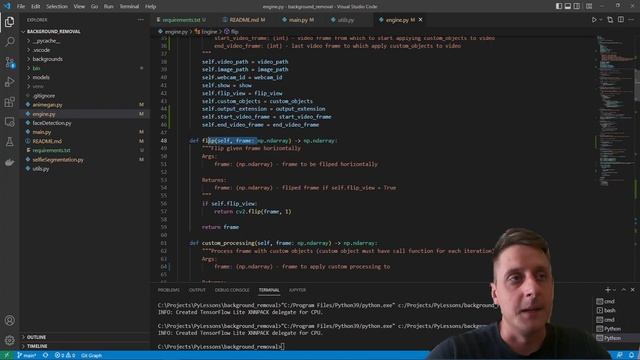The width and height of the screenshot is (640, 360).
Task: Open the Explorer view in activity bar
Action: (x=9, y=22)
